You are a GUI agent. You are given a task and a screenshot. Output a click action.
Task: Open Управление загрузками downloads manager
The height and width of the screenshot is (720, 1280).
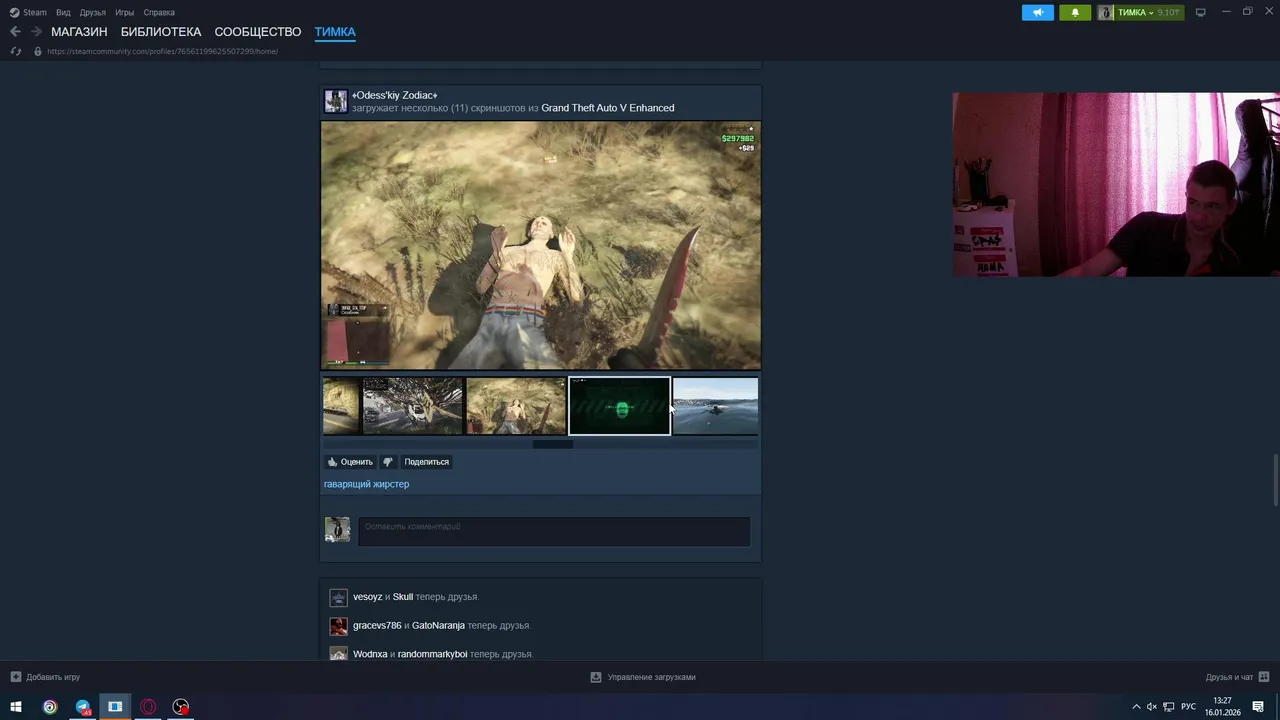coord(643,677)
